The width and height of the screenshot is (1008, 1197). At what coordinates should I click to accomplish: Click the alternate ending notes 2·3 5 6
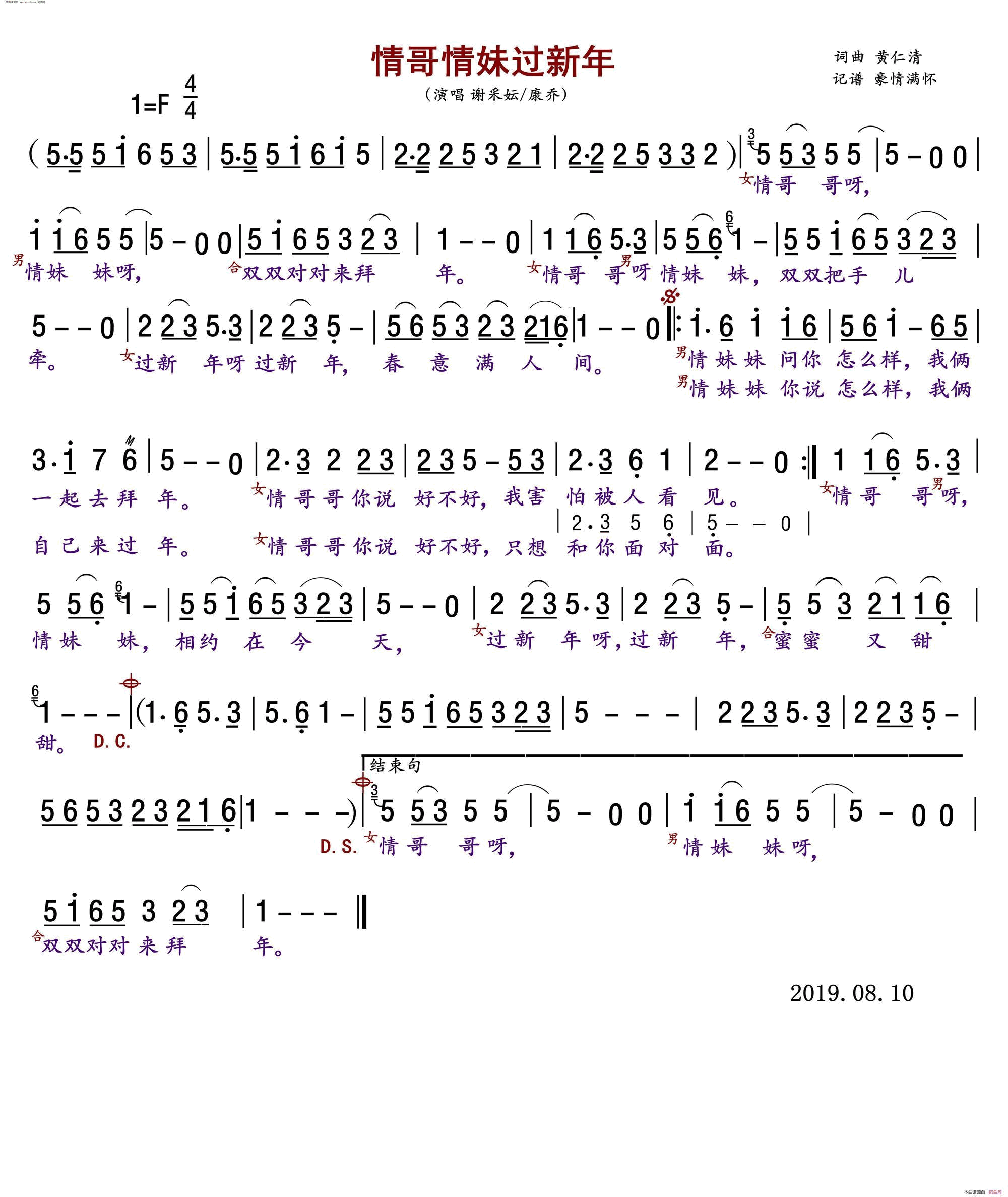point(622,523)
